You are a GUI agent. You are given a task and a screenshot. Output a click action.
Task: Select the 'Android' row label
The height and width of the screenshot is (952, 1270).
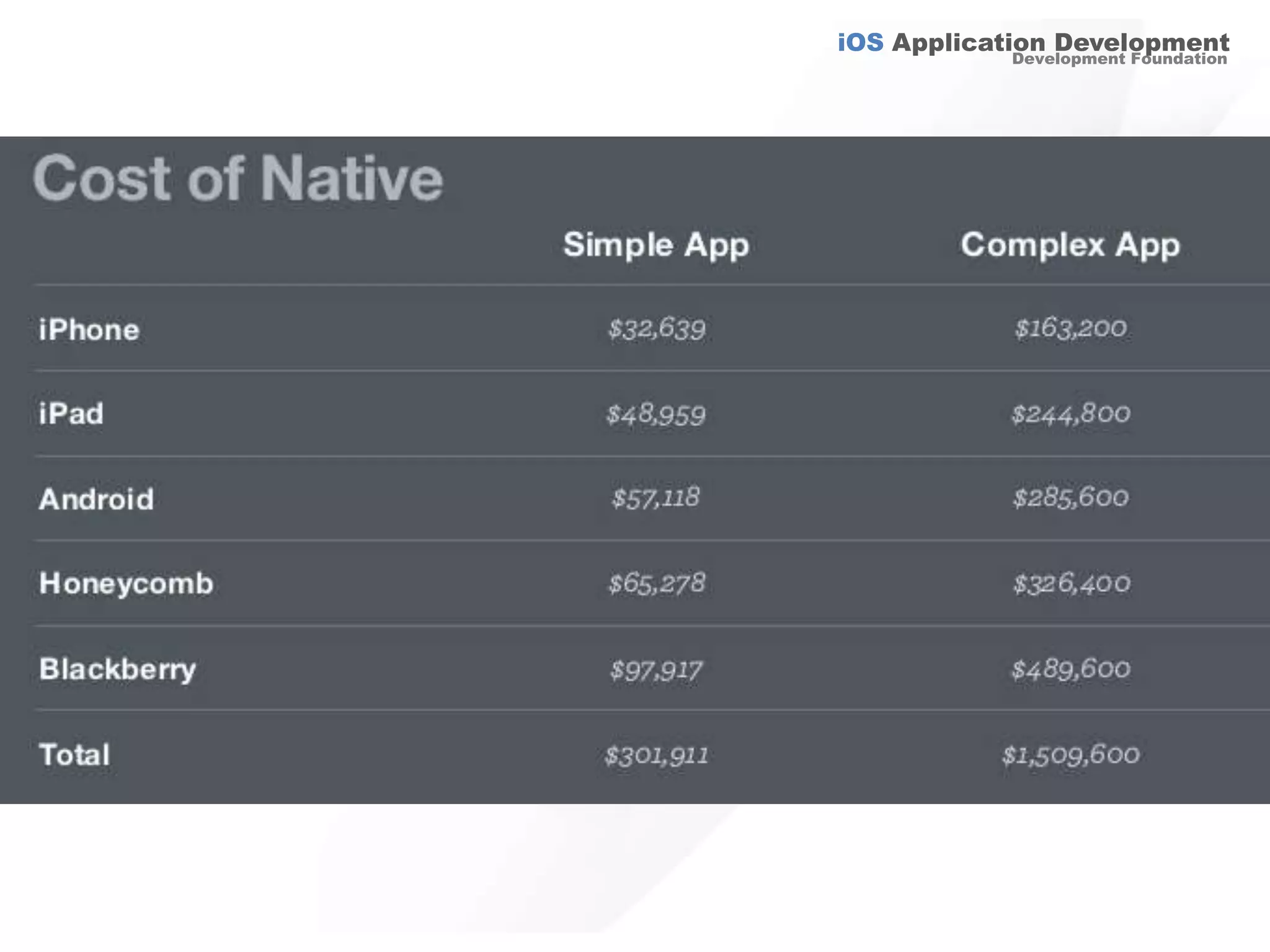(x=96, y=499)
